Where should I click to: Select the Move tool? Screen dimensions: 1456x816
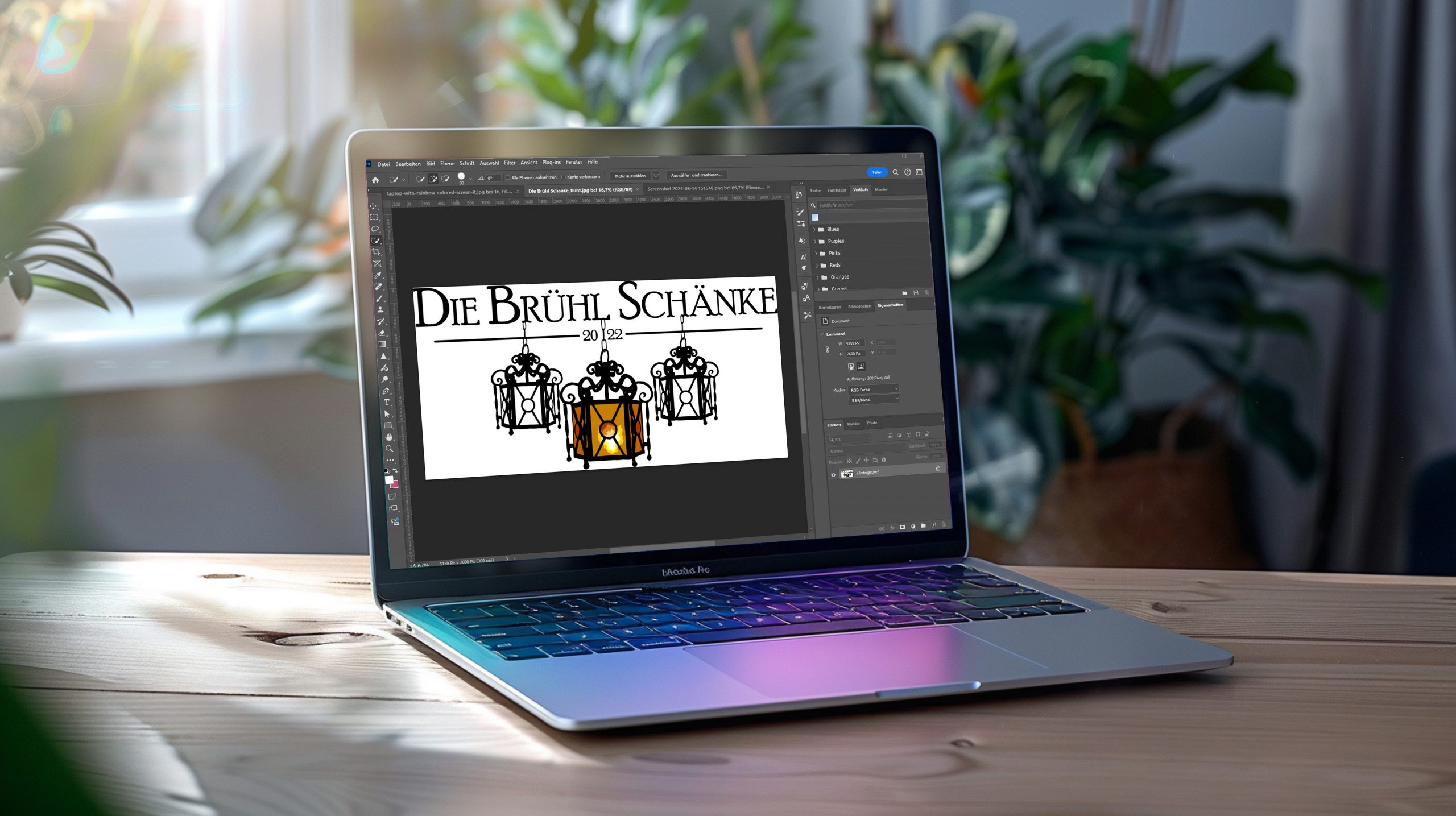373,206
